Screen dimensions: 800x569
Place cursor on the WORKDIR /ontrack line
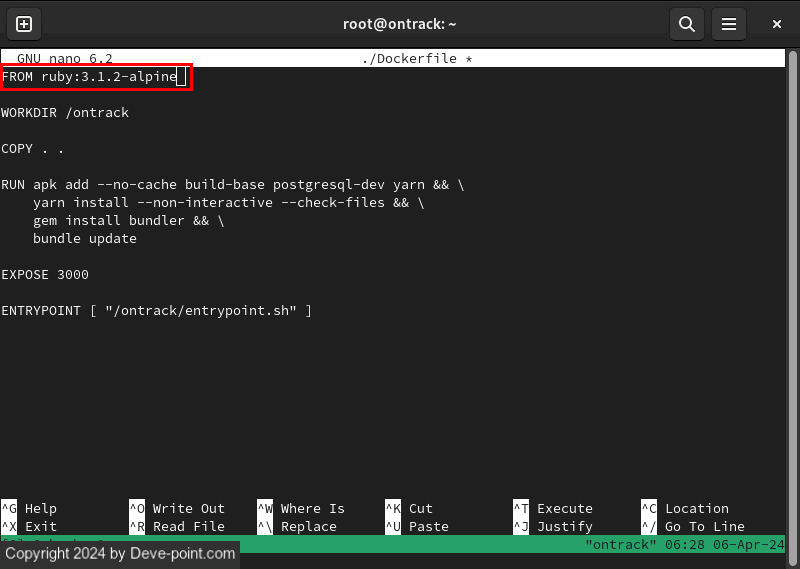(65, 113)
